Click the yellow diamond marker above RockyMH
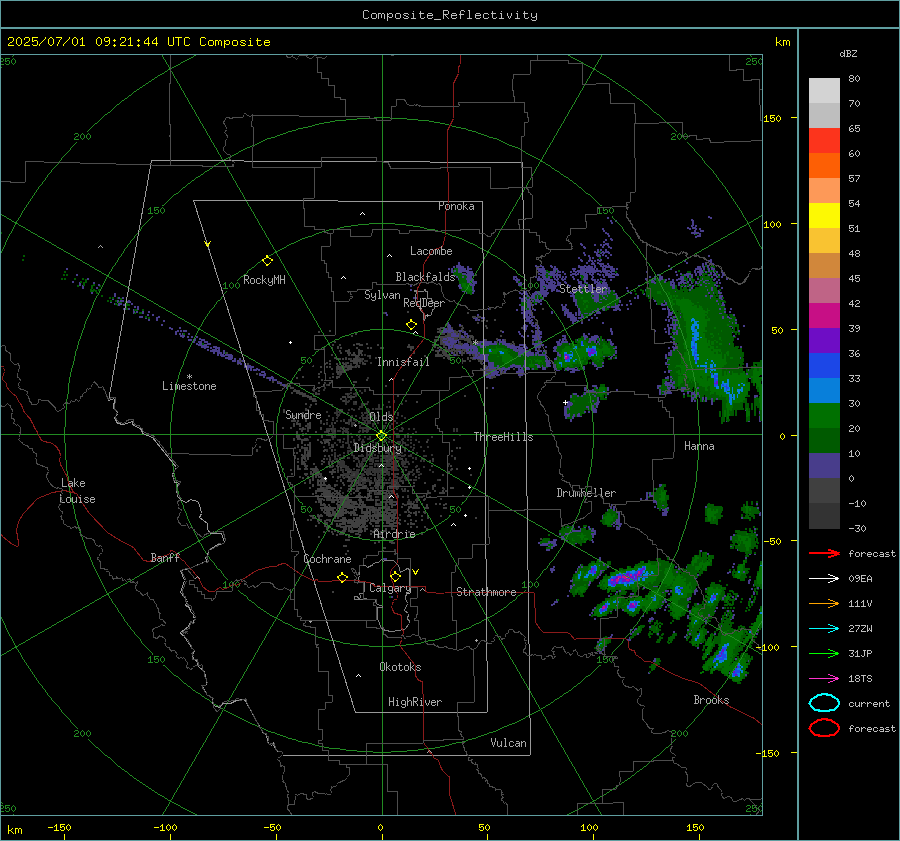Viewport: 900px width, 841px height. tap(267, 261)
